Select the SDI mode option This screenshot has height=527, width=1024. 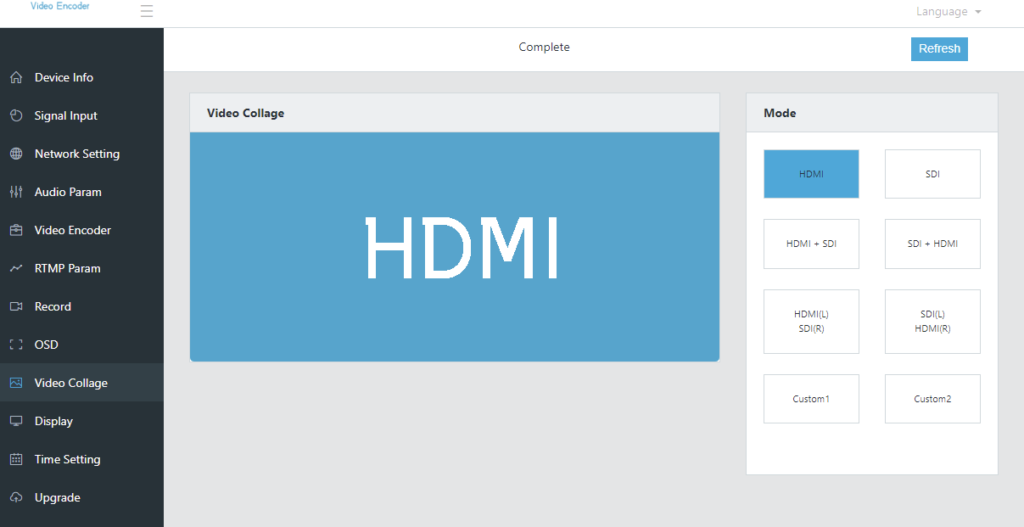click(932, 174)
